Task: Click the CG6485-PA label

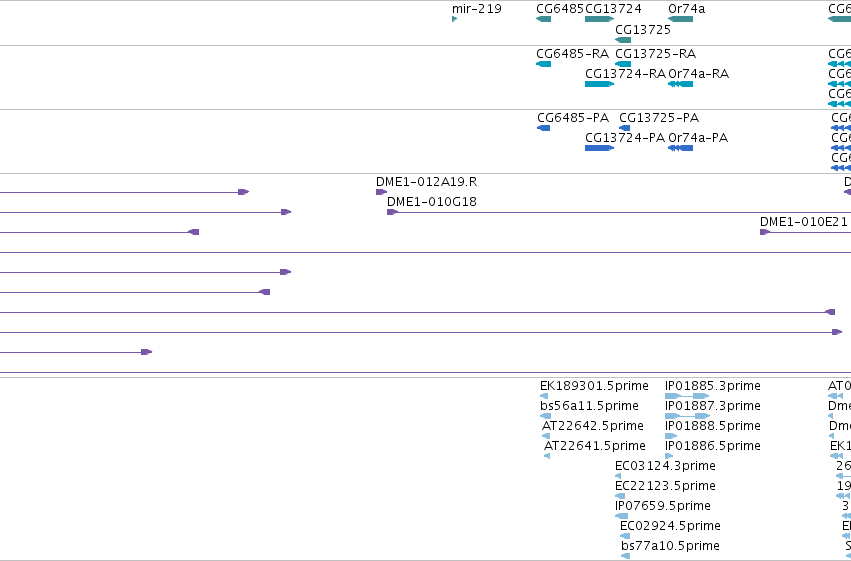Action: pyautogui.click(x=573, y=118)
